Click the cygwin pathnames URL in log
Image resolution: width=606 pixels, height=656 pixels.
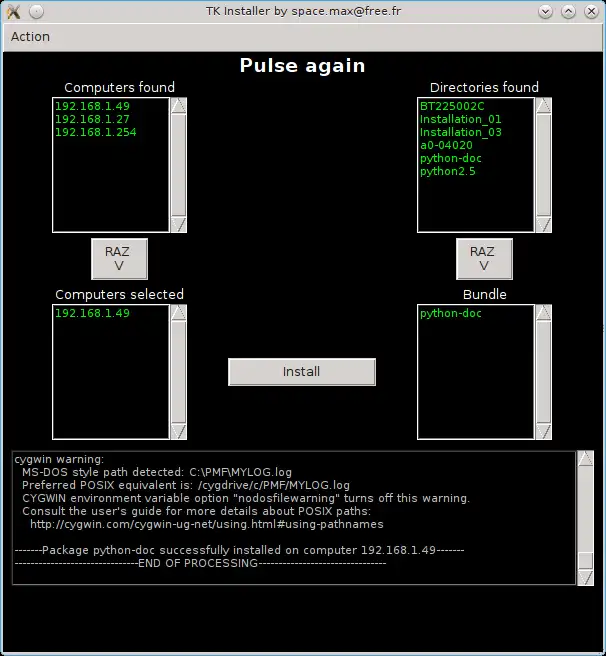207,524
